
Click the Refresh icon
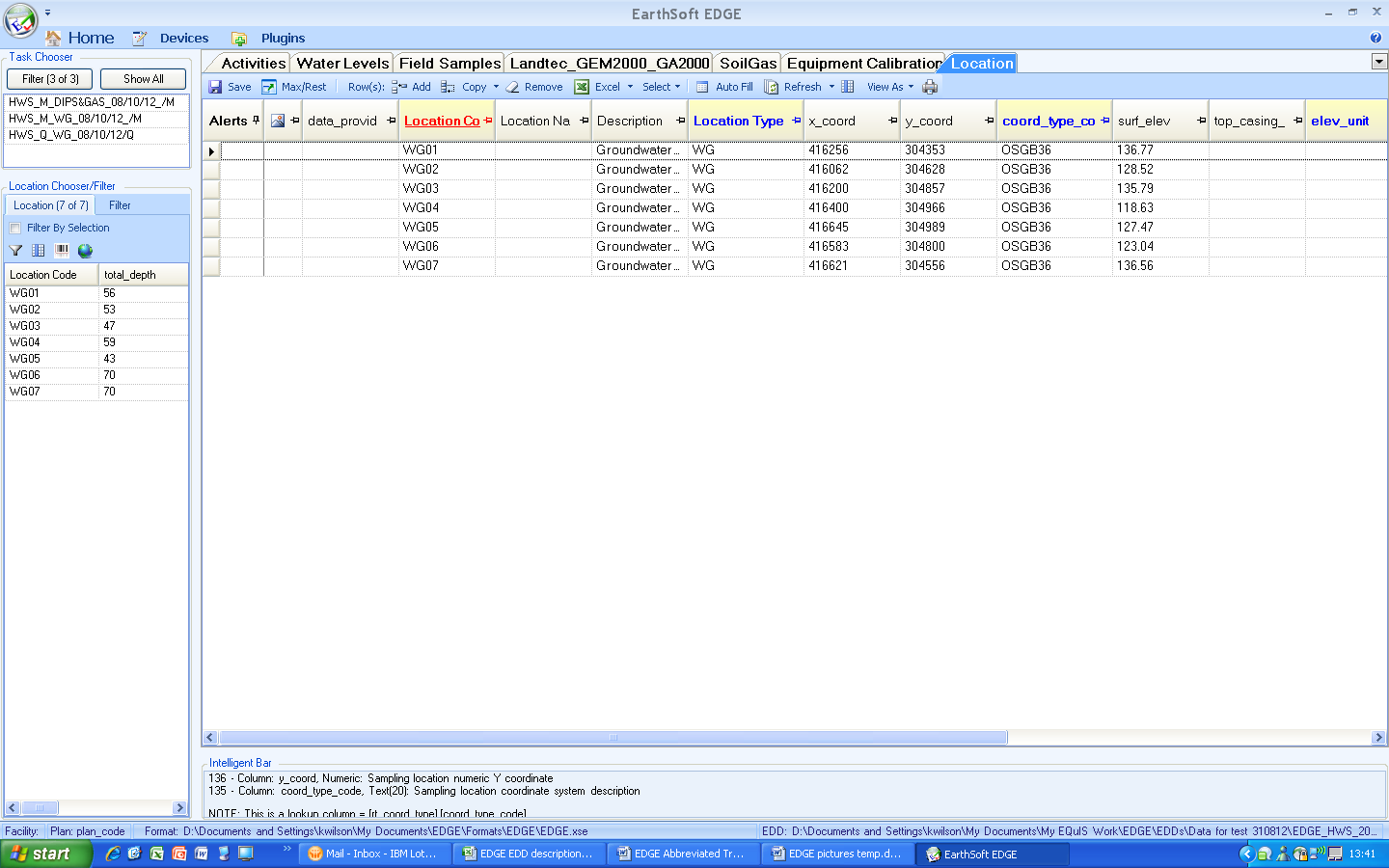click(772, 87)
